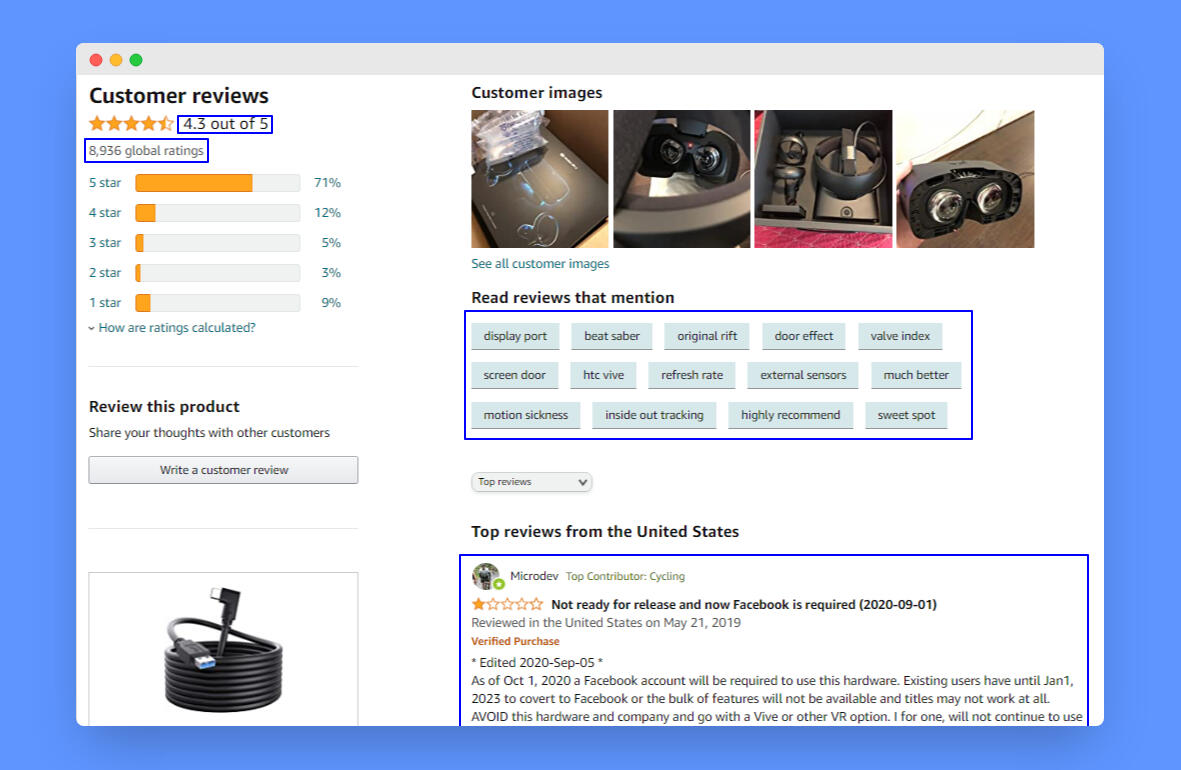This screenshot has width=1181, height=770.
Task: Filter by 'motion sickness' tag
Action: [x=525, y=415]
